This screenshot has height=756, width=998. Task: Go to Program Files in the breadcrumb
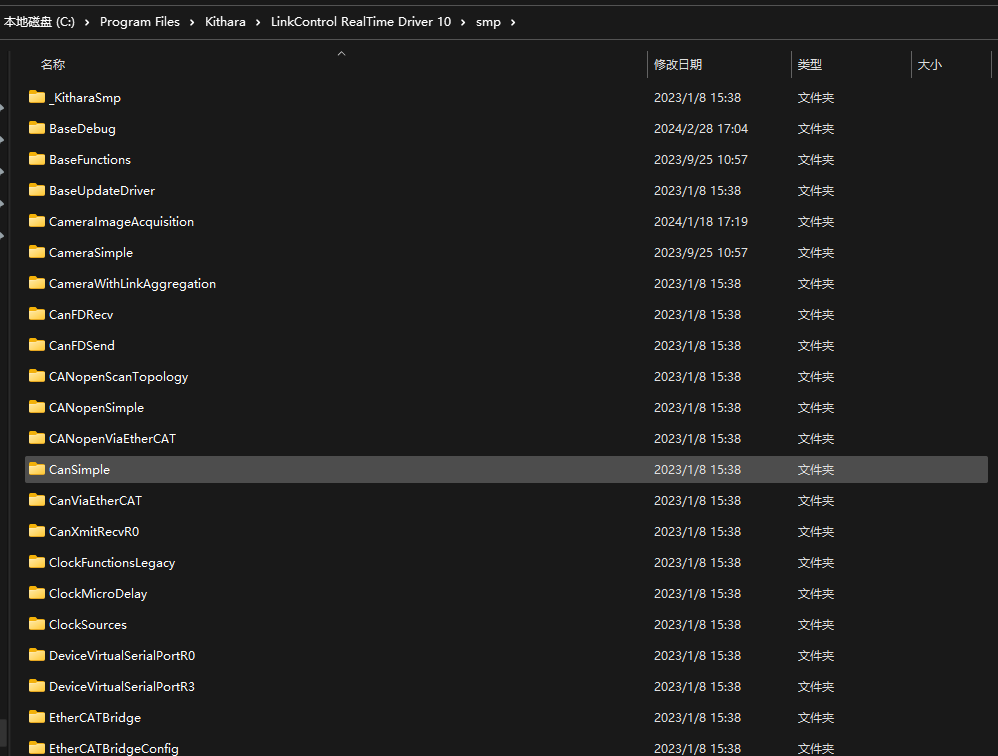point(140,22)
